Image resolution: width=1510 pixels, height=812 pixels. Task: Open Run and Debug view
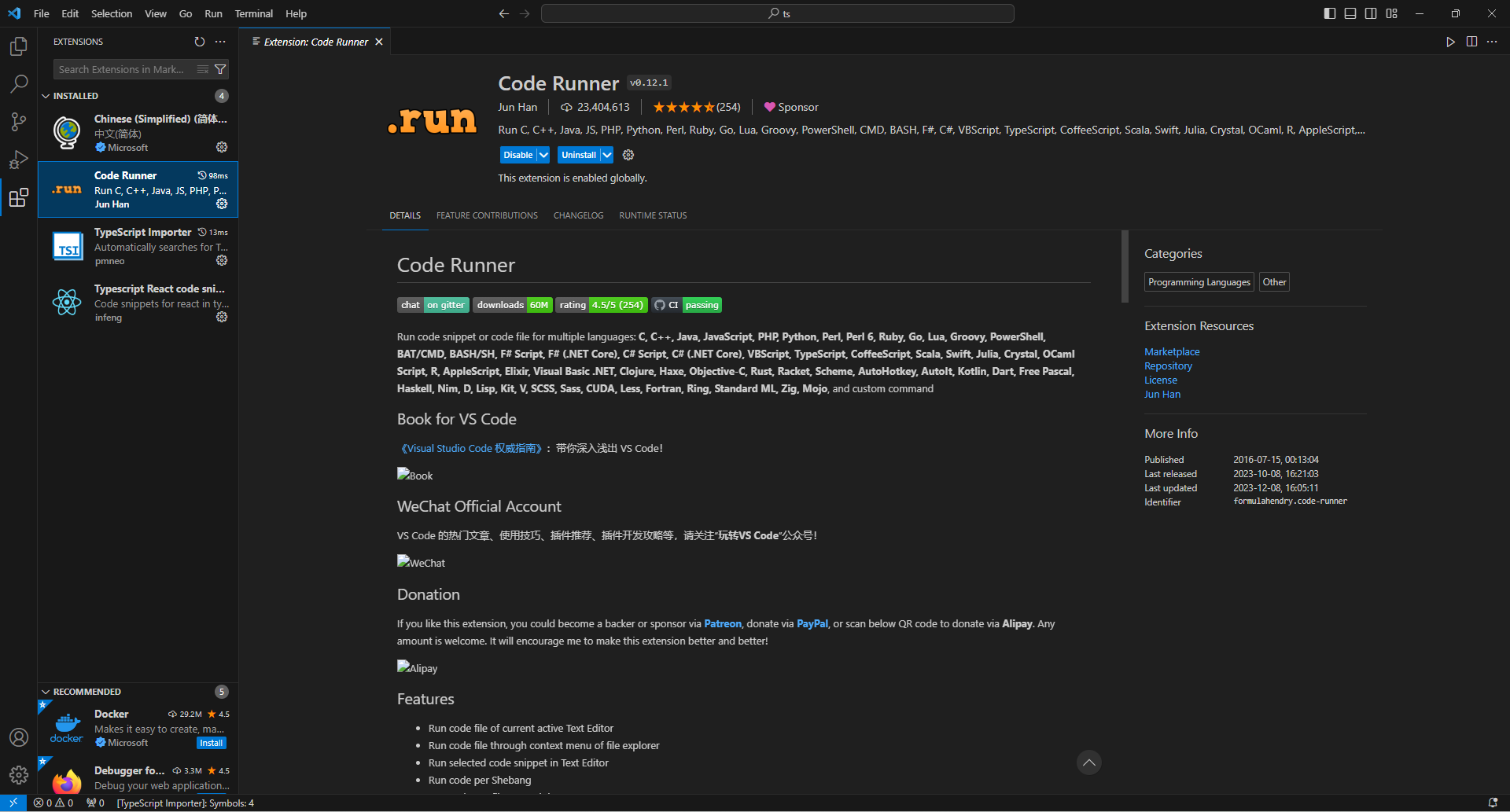(x=19, y=159)
